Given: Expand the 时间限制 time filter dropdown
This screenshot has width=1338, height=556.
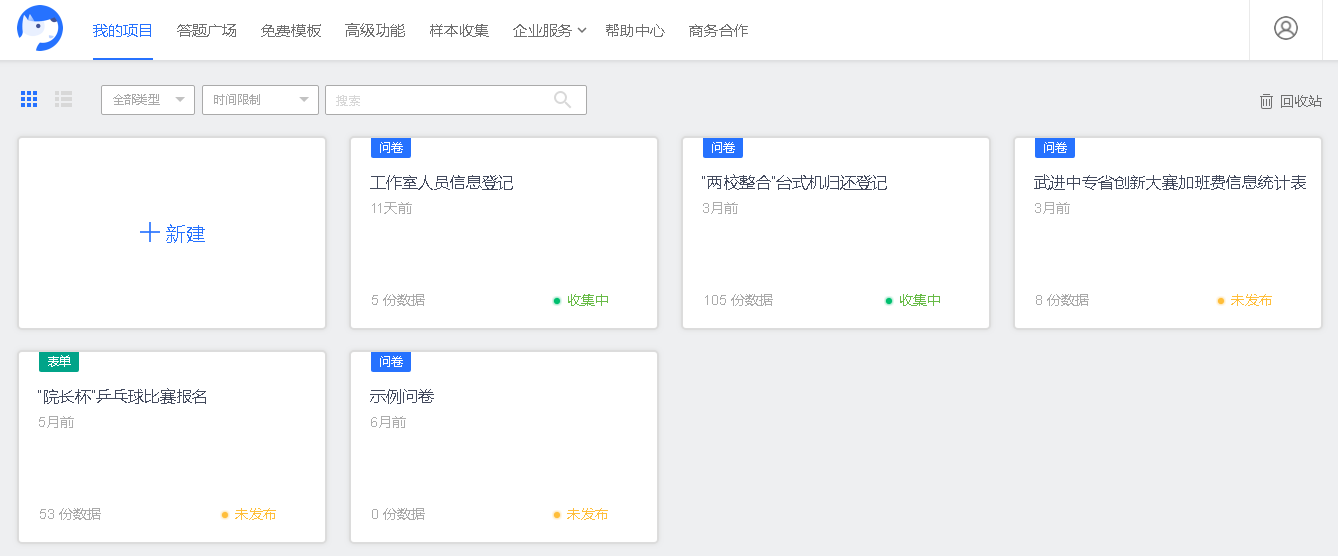Looking at the screenshot, I should click(x=260, y=100).
